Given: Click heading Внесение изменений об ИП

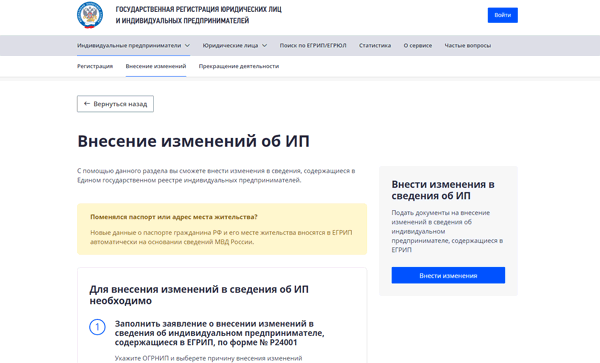Looking at the screenshot, I should (193, 141).
